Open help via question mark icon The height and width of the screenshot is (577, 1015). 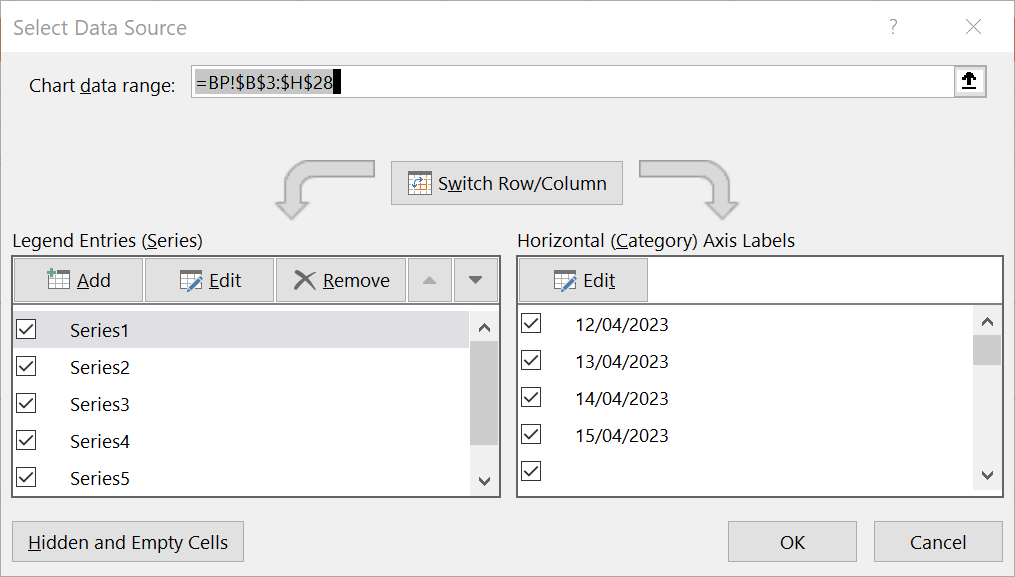pyautogui.click(x=893, y=27)
